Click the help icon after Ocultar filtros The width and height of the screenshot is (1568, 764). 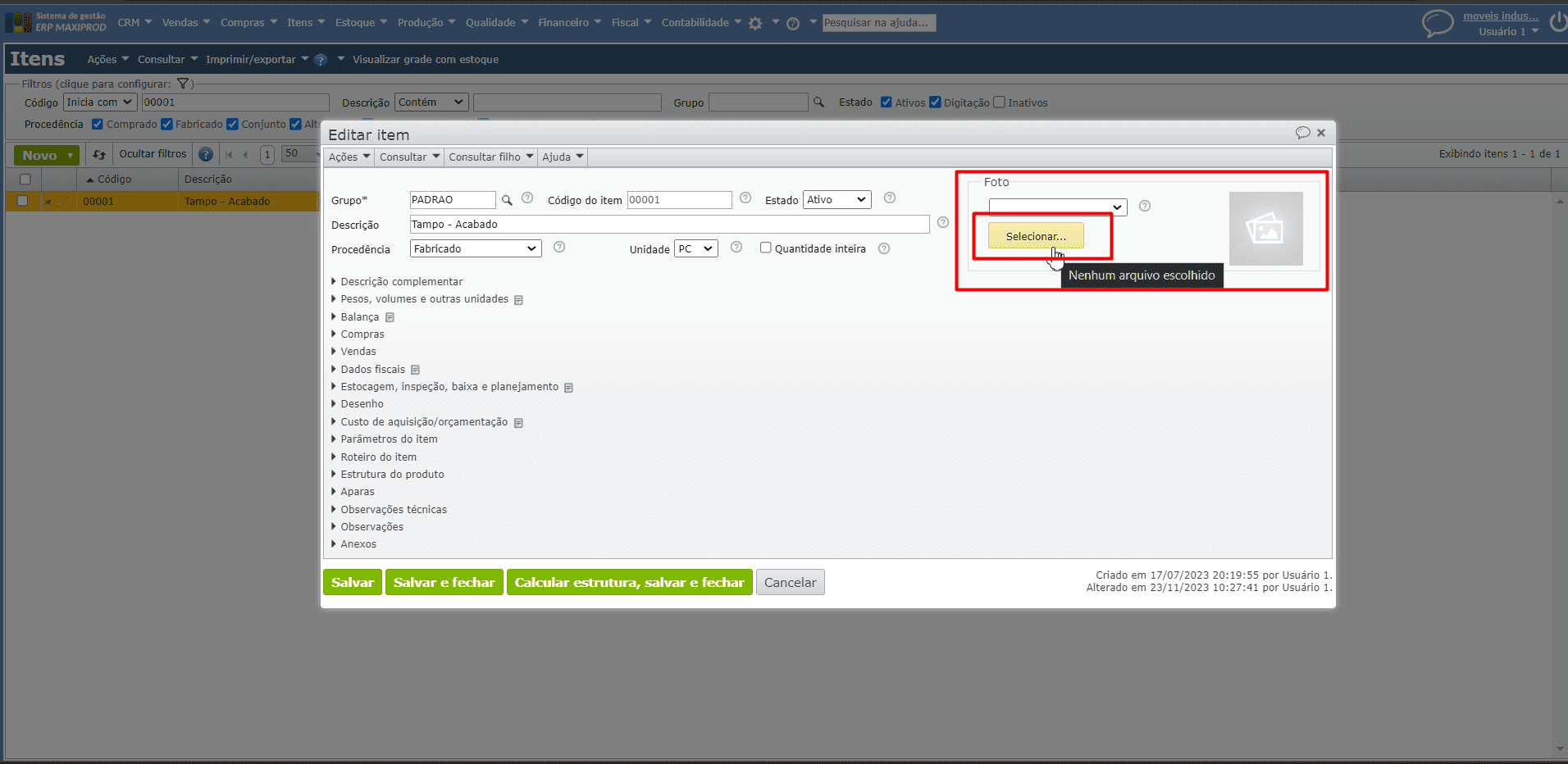(x=206, y=154)
